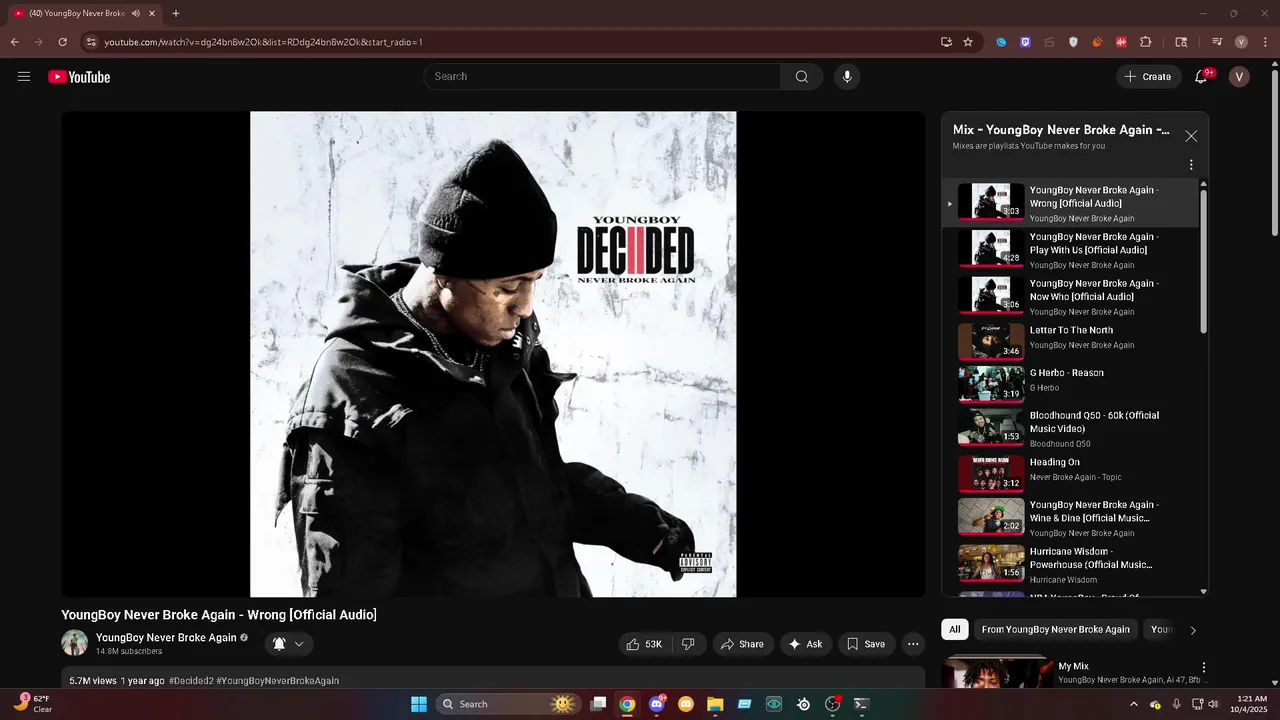Open YouTube notifications bell

tap(1202, 77)
